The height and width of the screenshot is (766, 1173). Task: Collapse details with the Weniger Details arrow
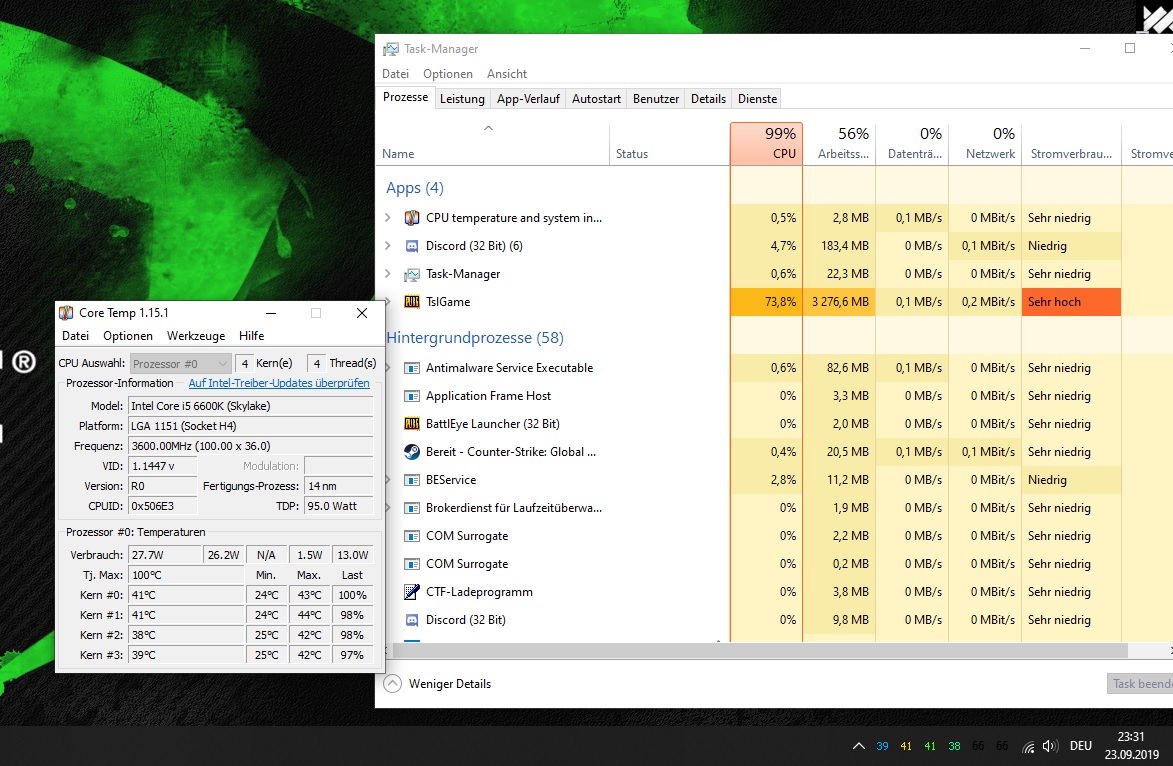click(x=393, y=684)
